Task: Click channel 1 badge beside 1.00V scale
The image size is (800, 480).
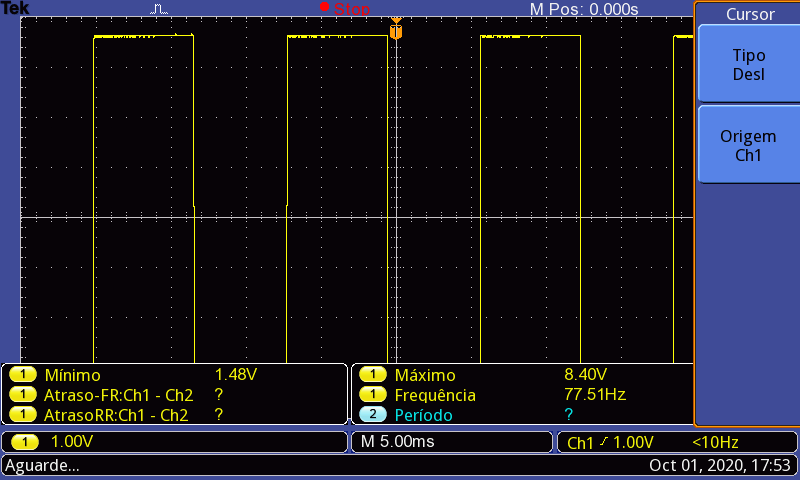Action: [24, 441]
